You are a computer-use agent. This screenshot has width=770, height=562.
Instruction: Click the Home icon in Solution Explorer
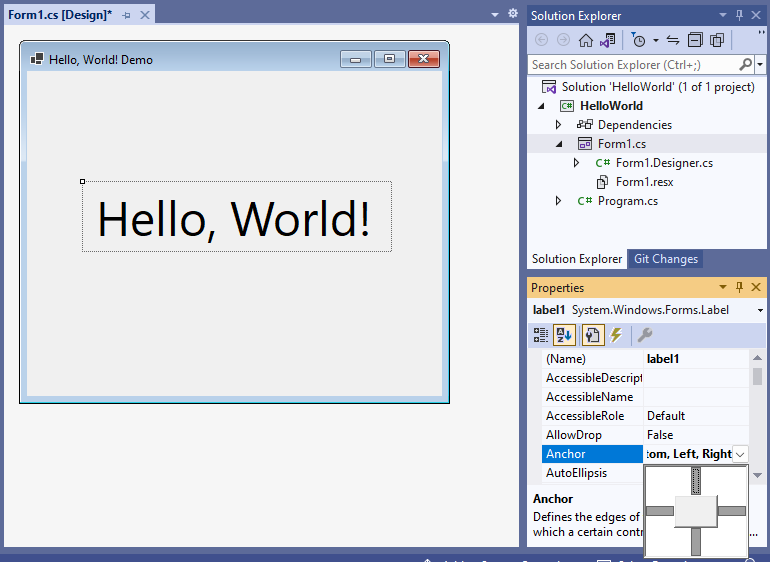tap(585, 40)
